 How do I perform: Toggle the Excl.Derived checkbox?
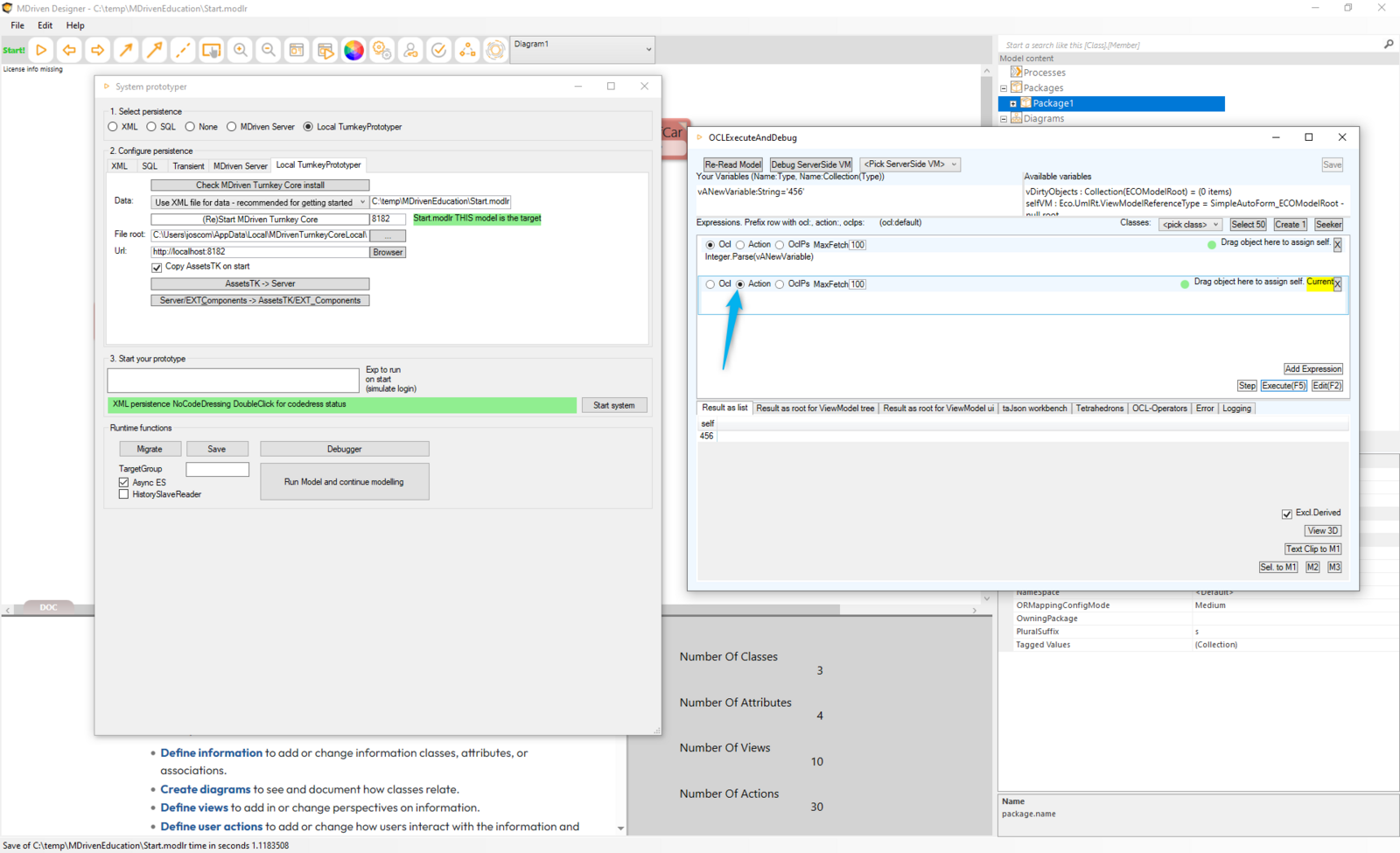1286,514
